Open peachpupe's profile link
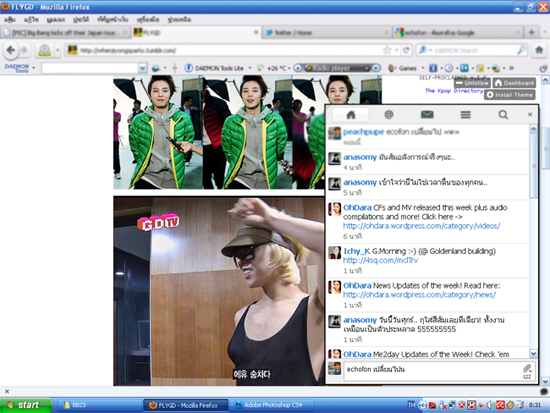 tap(363, 132)
